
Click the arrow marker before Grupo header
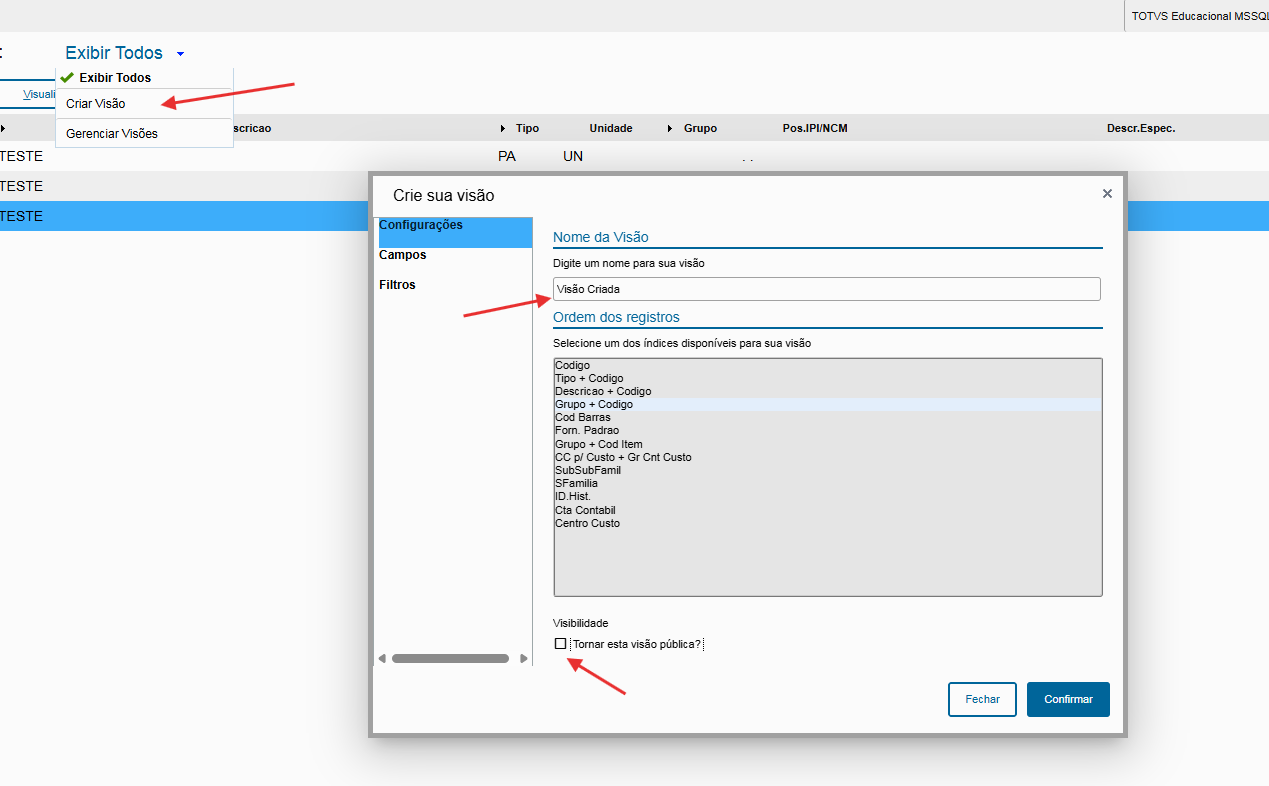pyautogui.click(x=670, y=129)
